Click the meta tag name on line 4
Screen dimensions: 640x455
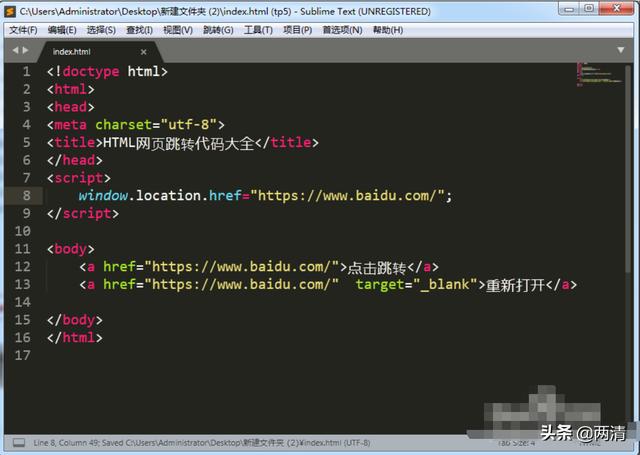pyautogui.click(x=71, y=125)
